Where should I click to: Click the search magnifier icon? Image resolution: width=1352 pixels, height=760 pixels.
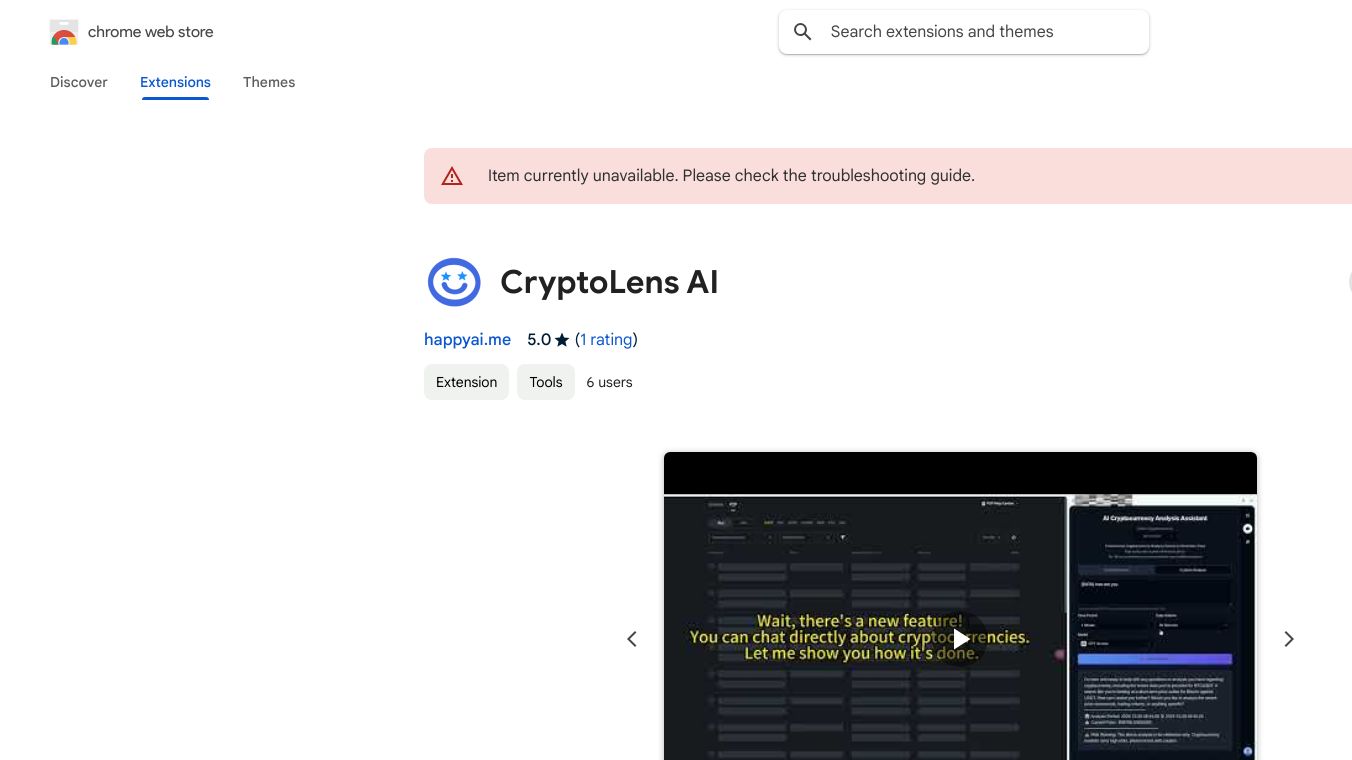coord(802,32)
